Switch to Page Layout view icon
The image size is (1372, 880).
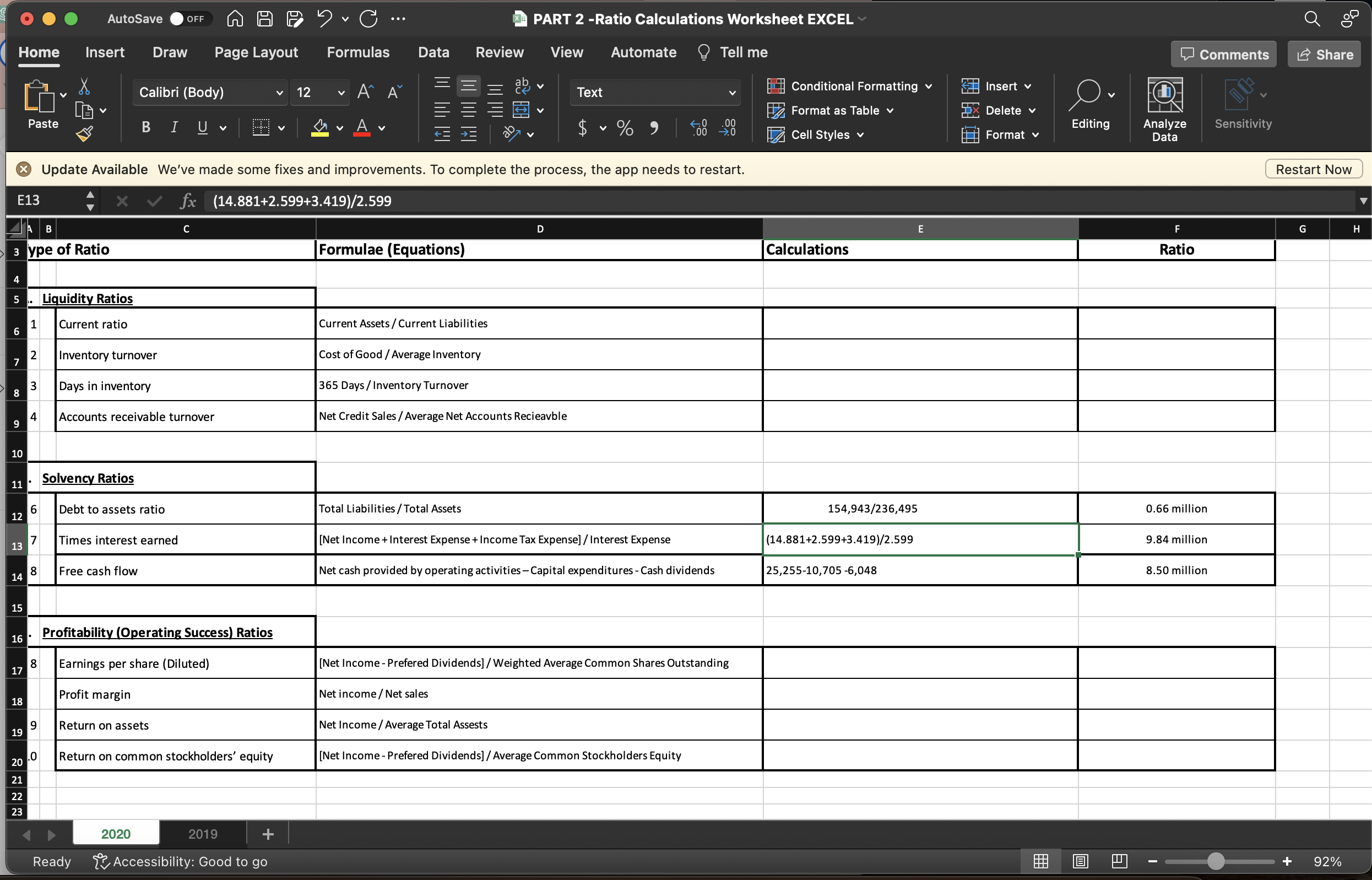1080,861
